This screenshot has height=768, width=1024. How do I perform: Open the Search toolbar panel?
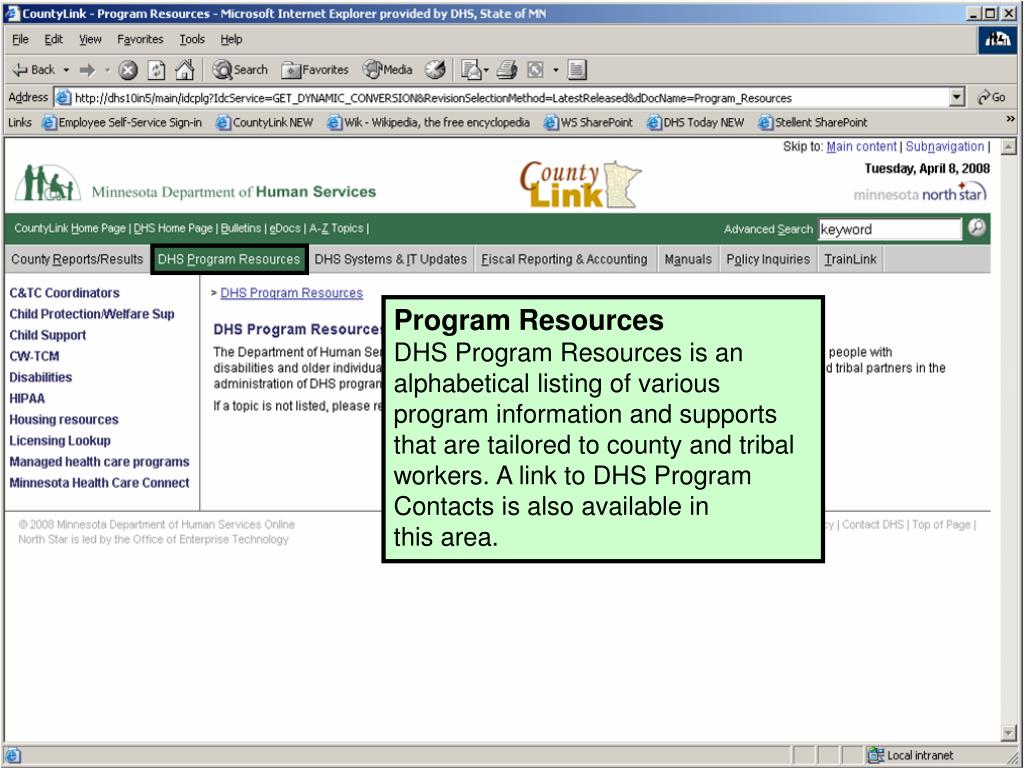(x=236, y=69)
